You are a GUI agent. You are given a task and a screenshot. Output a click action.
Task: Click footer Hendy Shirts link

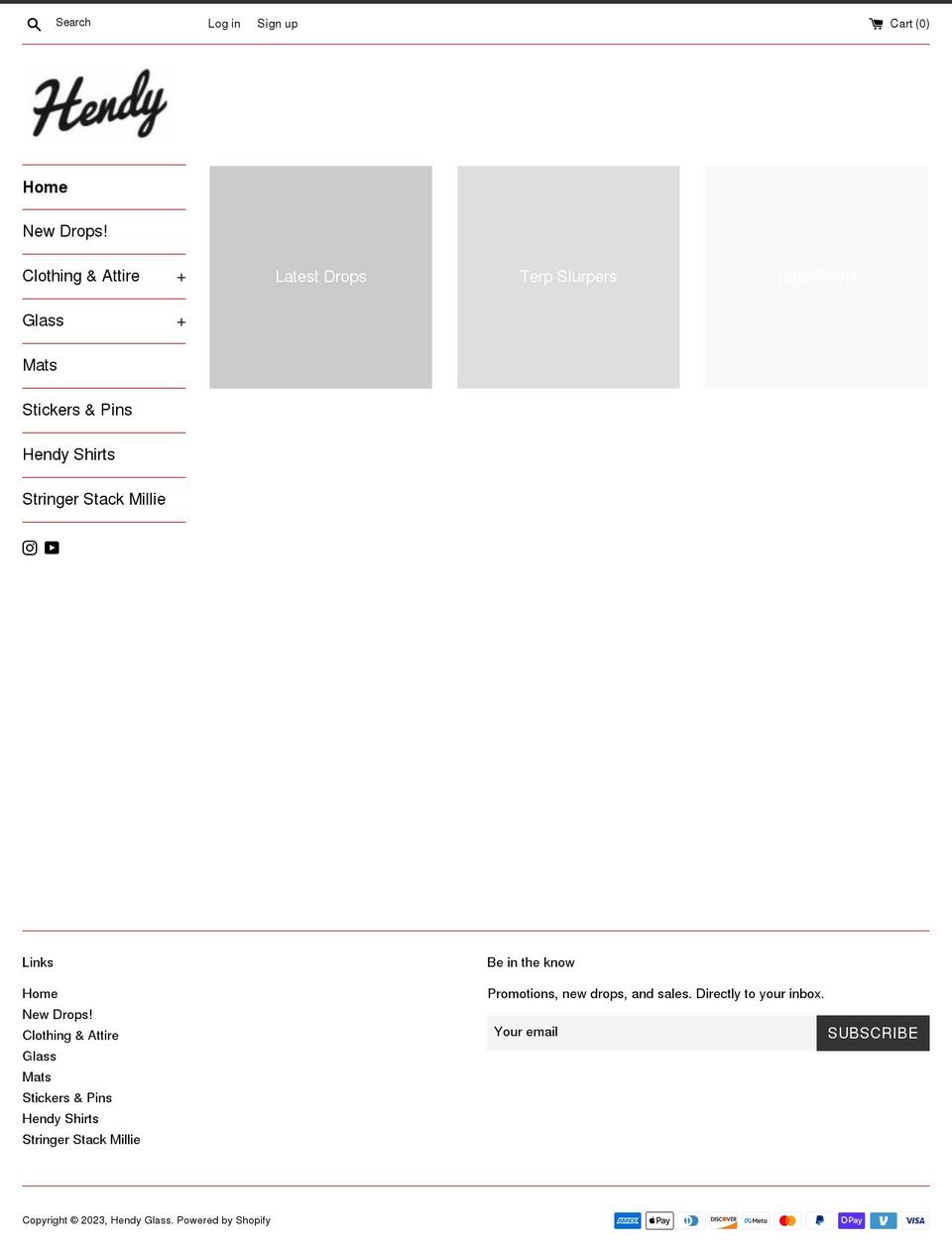tap(60, 1118)
